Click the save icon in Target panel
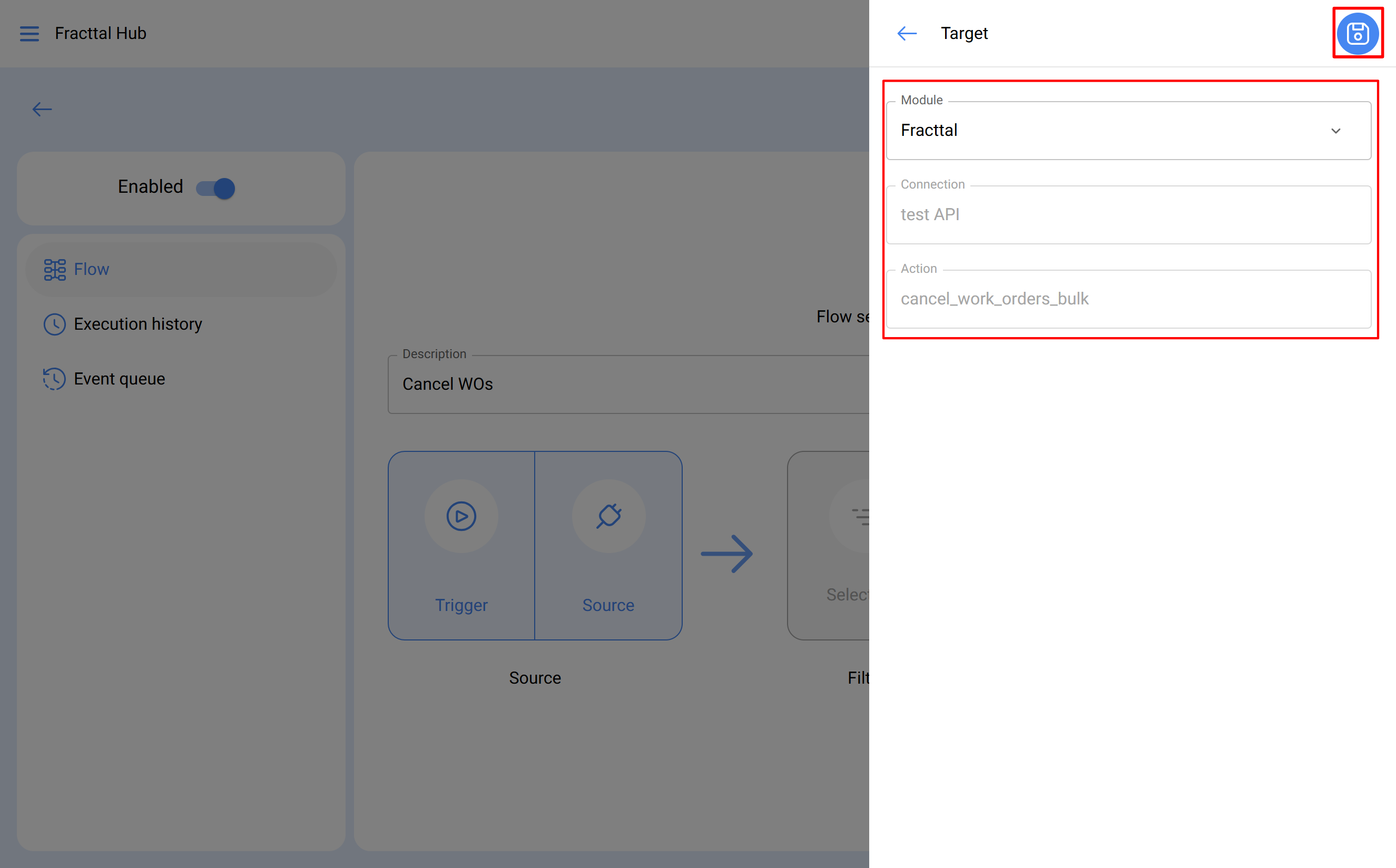The height and width of the screenshot is (868, 1396). [1357, 33]
